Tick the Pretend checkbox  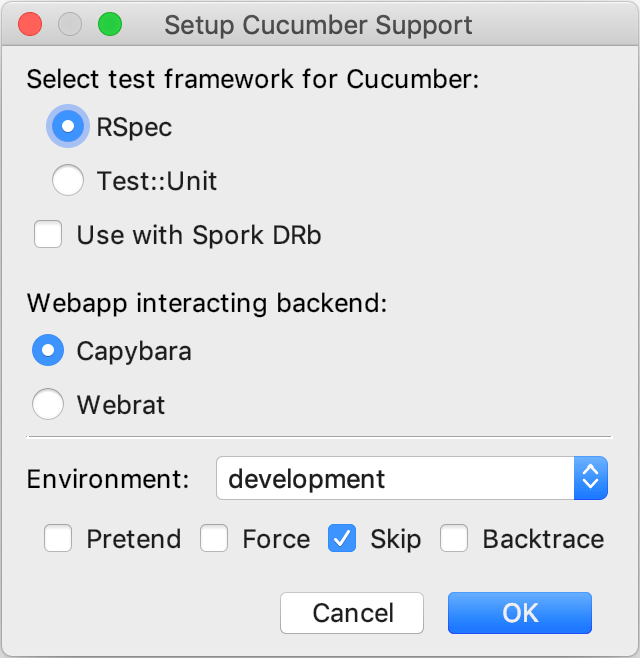(x=58, y=539)
